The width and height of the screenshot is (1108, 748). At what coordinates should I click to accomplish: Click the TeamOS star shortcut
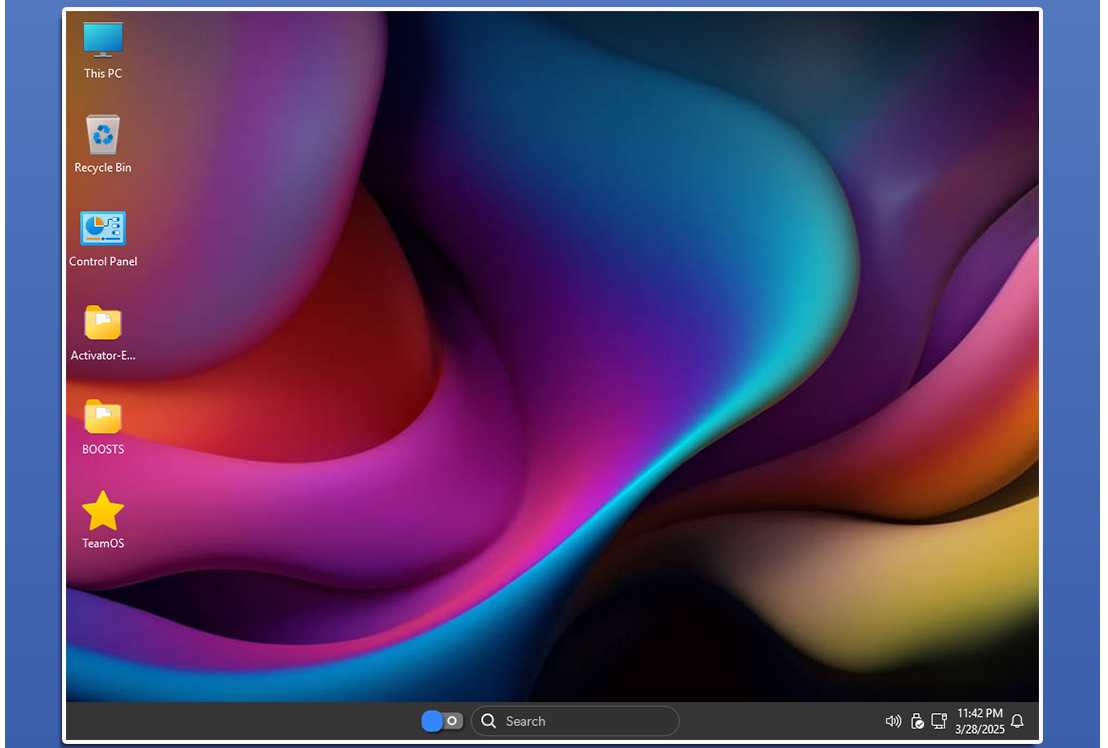point(103,511)
